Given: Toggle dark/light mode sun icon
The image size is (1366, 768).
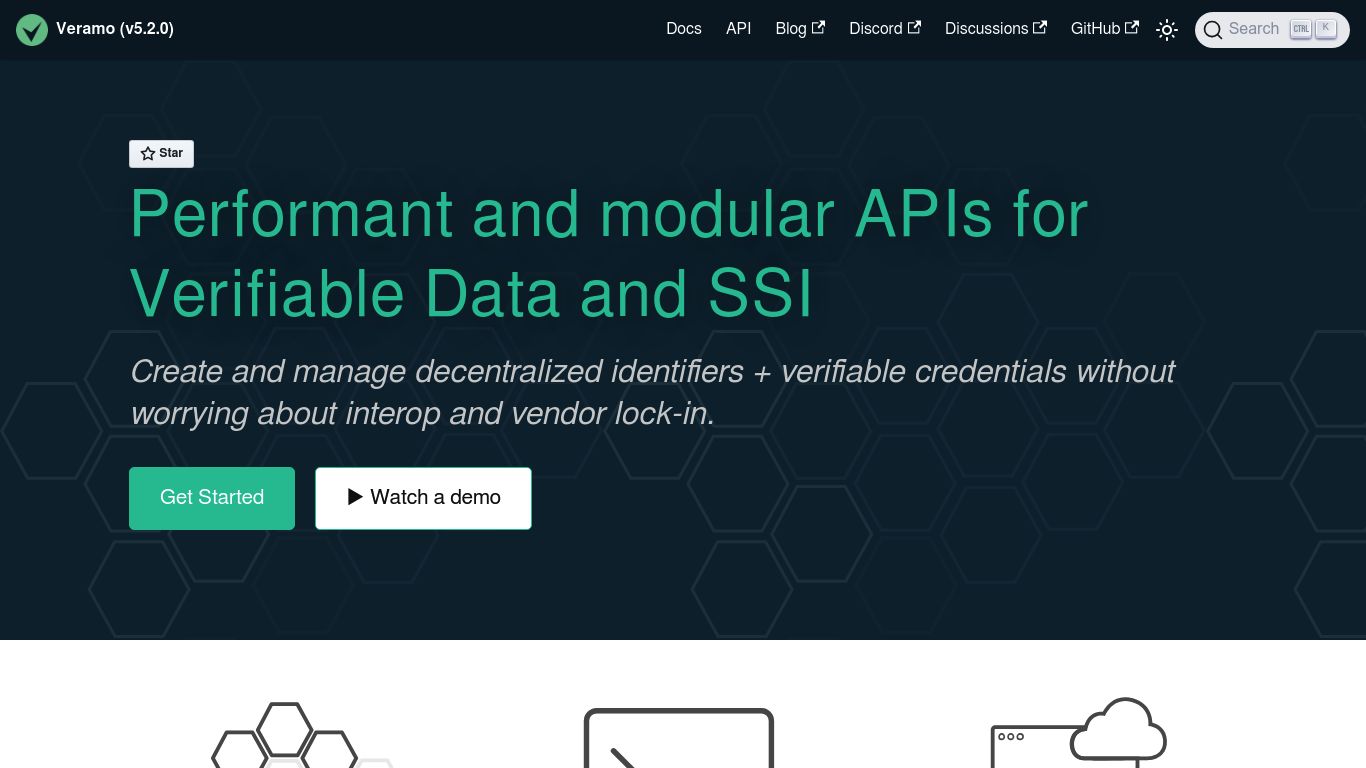Looking at the screenshot, I should (1167, 30).
